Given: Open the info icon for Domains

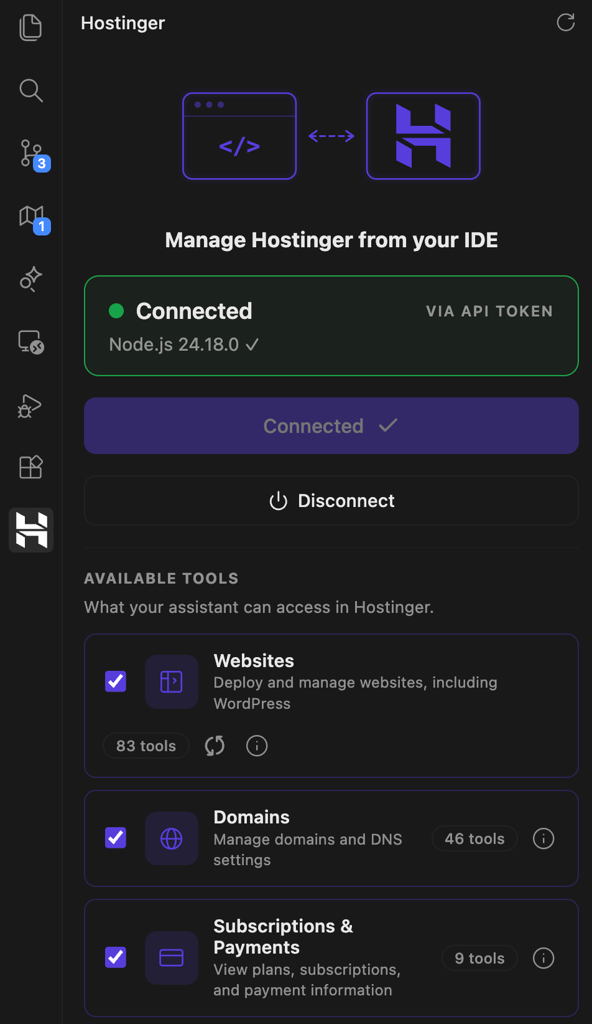Looking at the screenshot, I should click(543, 839).
